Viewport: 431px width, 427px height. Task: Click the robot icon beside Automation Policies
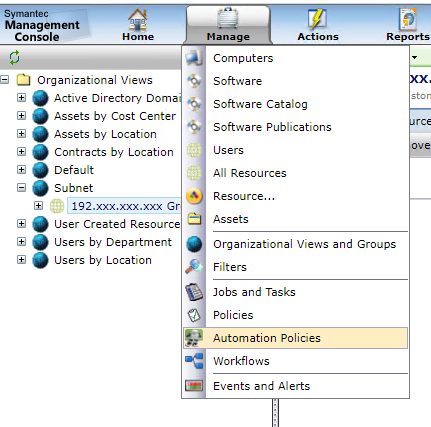click(194, 338)
